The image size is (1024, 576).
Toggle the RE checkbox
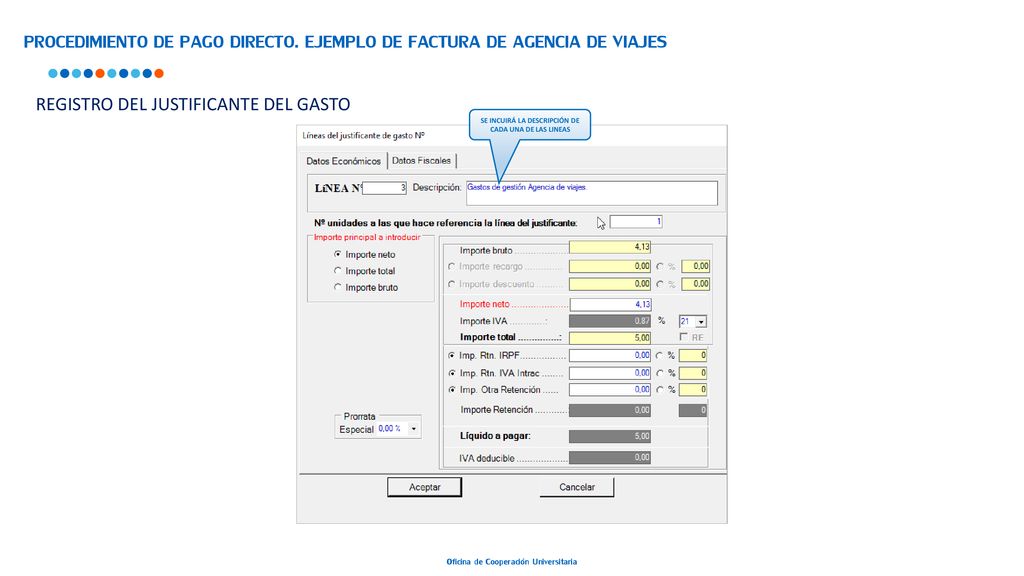click(x=684, y=337)
